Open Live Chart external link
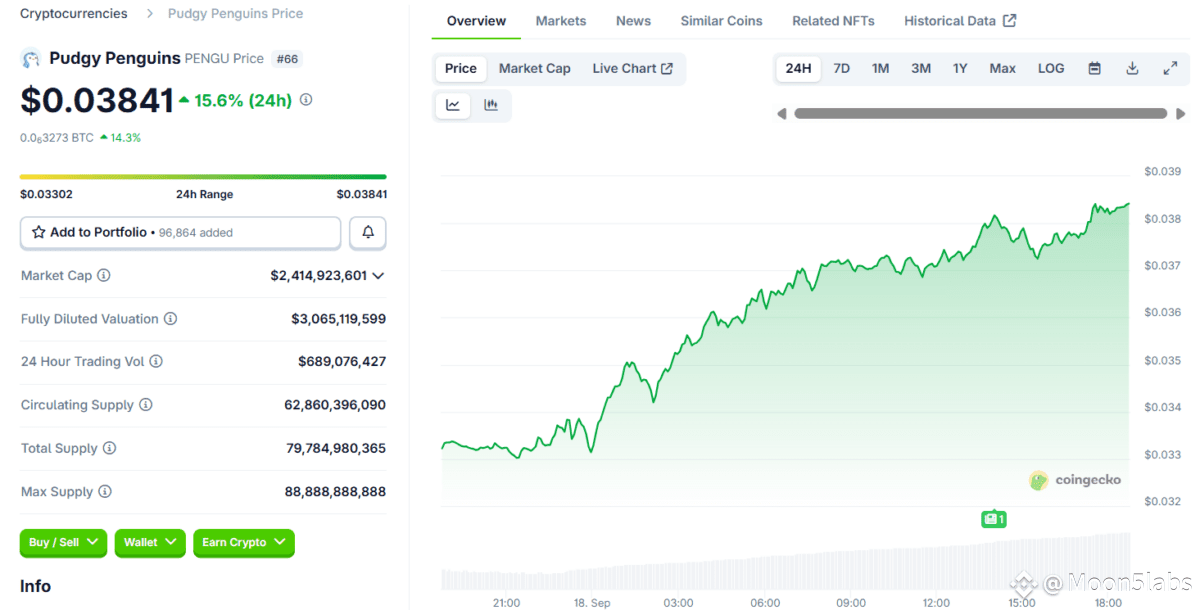The height and width of the screenshot is (610, 1200). point(633,69)
